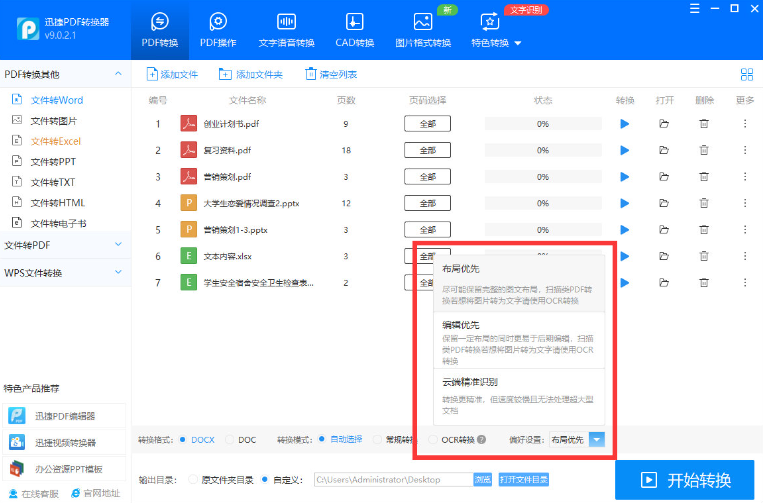The height and width of the screenshot is (503, 763).
Task: Expand the 特色转换 dropdown tab
Action: [495, 30]
